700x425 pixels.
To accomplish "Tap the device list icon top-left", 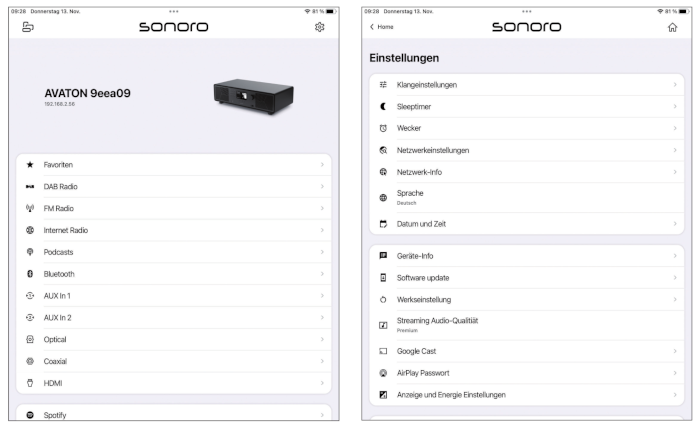I will pos(28,27).
